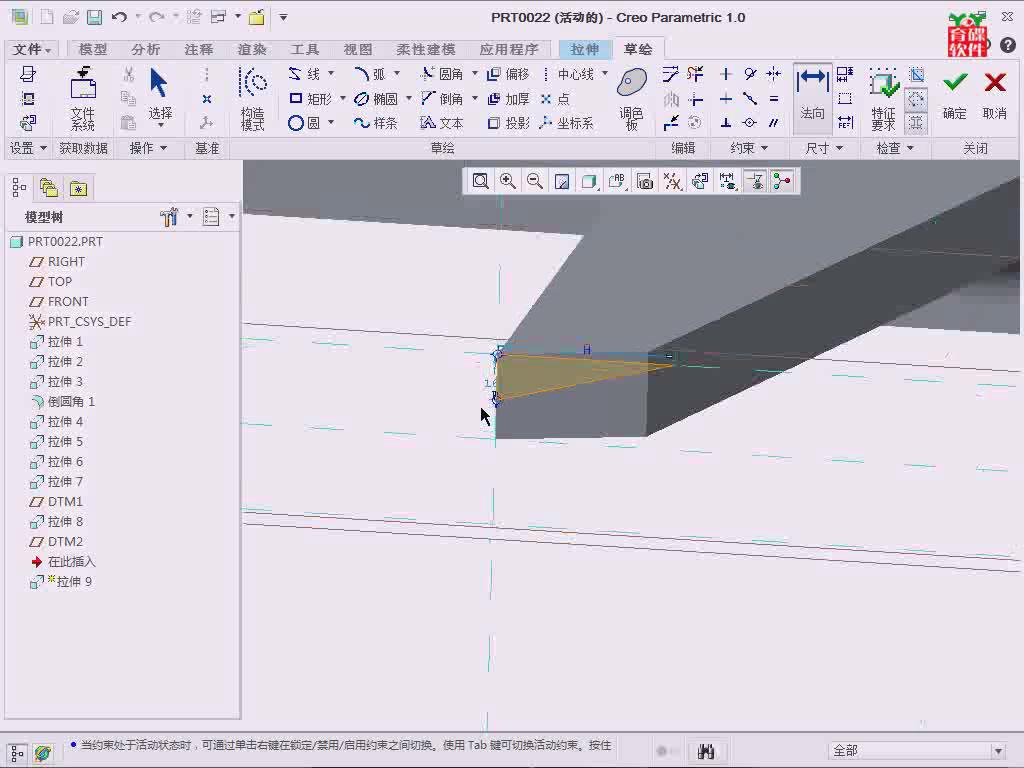Select the Point (点) sketch tool

pyautogui.click(x=555, y=99)
